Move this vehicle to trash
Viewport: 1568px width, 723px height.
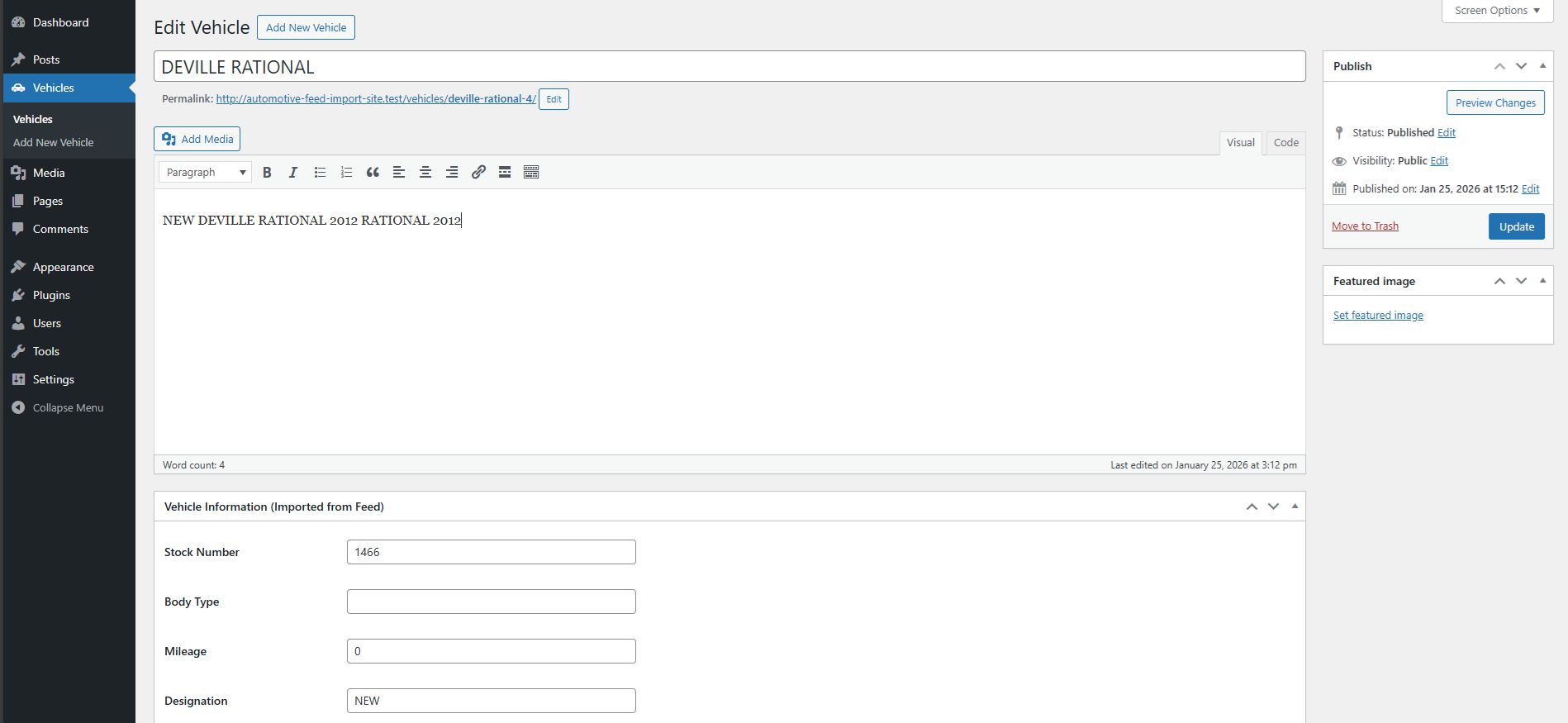click(x=1365, y=226)
